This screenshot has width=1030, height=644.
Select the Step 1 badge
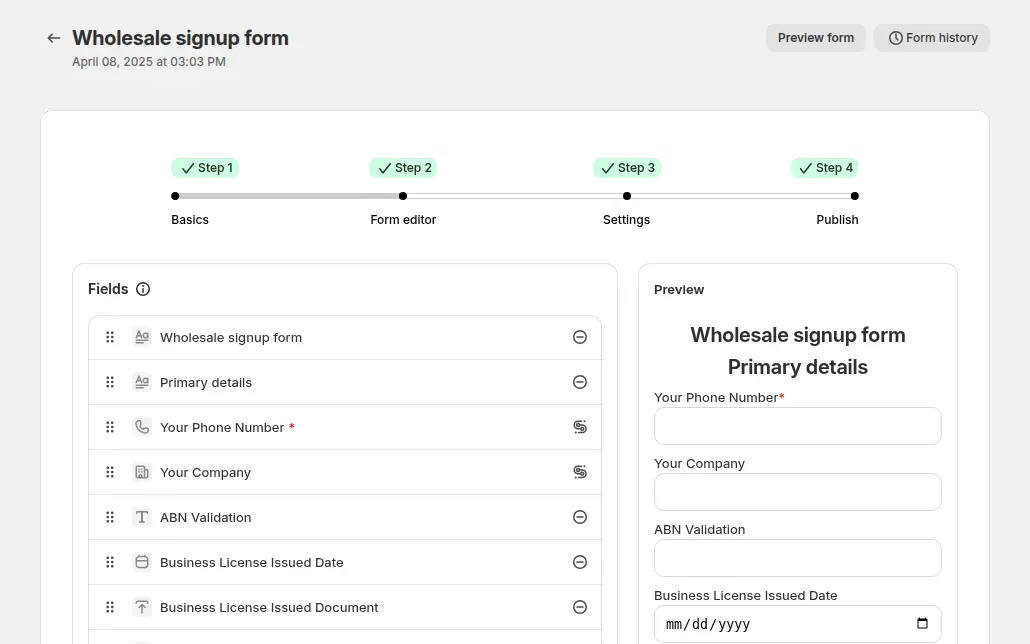click(205, 168)
